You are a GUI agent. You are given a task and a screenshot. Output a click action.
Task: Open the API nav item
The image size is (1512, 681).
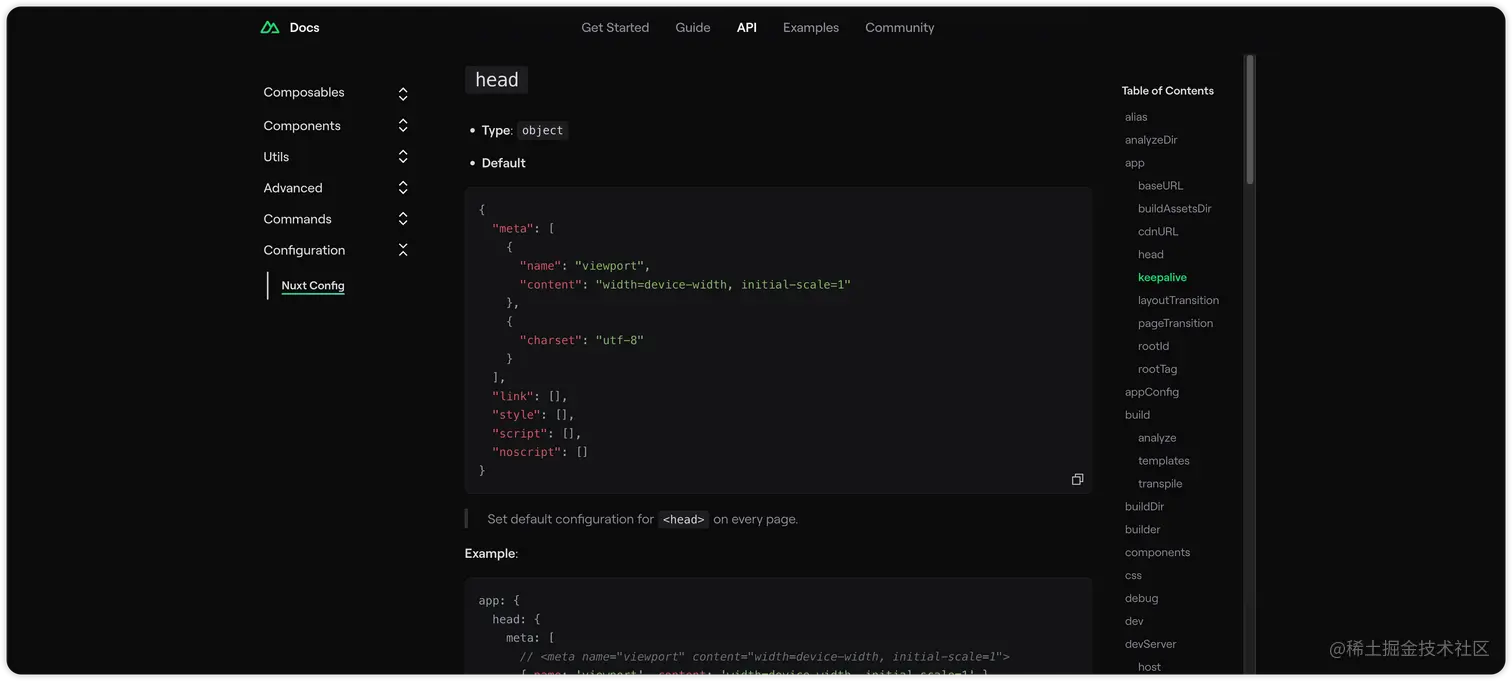(x=747, y=28)
